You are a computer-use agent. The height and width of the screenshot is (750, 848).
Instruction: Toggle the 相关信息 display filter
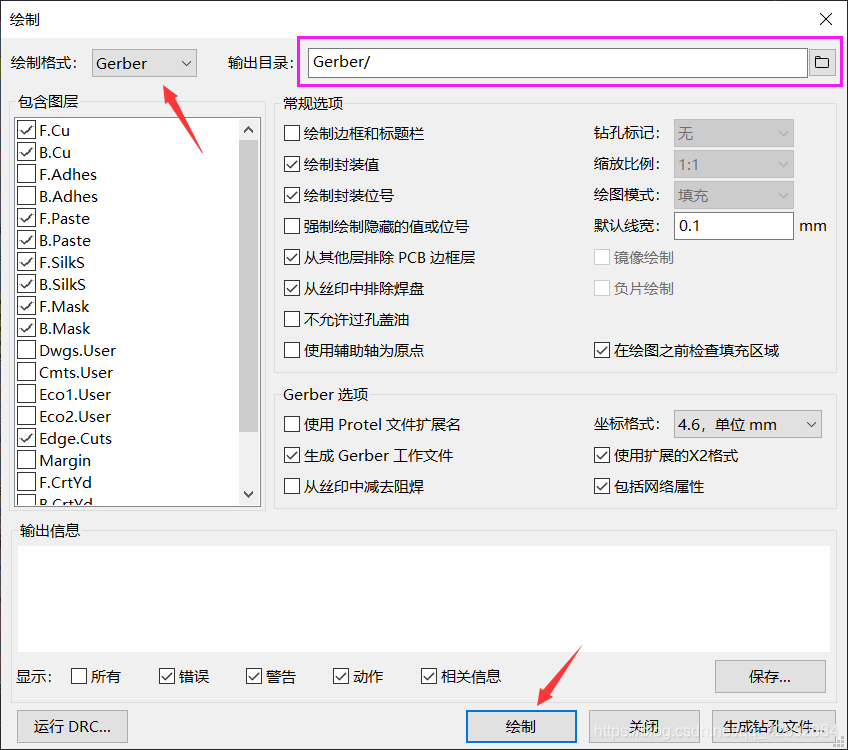coord(429,676)
